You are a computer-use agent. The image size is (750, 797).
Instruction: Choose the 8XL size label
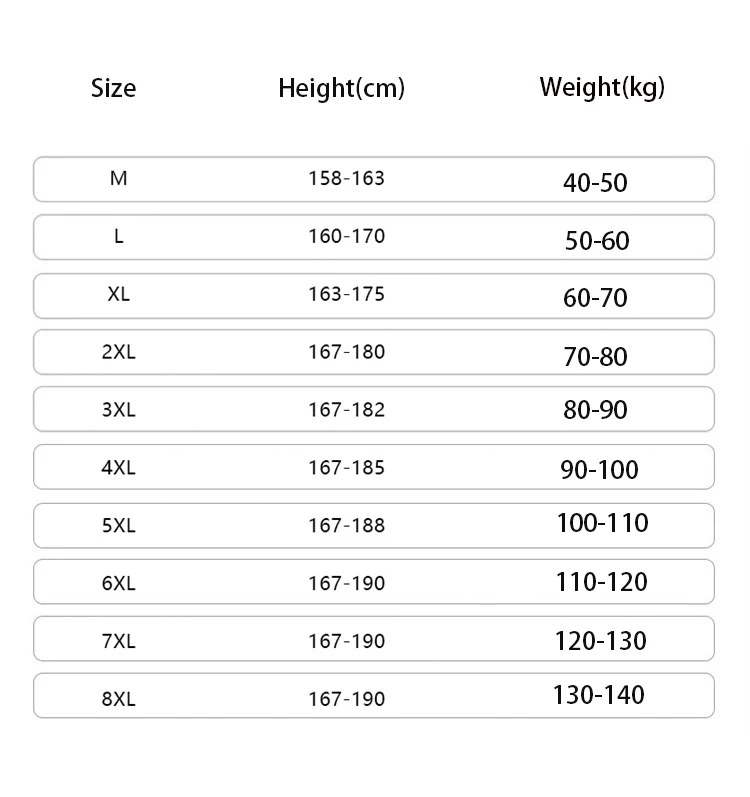118,699
